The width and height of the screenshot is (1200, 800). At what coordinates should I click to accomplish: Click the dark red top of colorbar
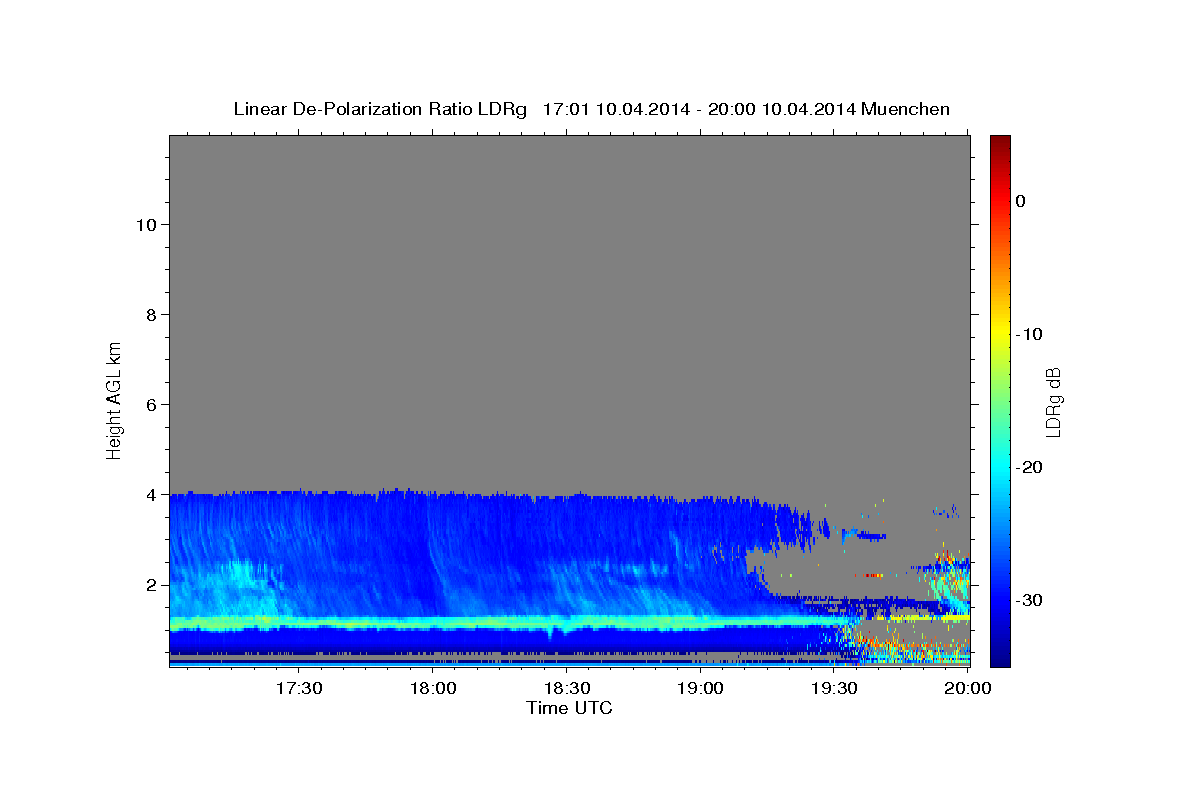[1000, 142]
